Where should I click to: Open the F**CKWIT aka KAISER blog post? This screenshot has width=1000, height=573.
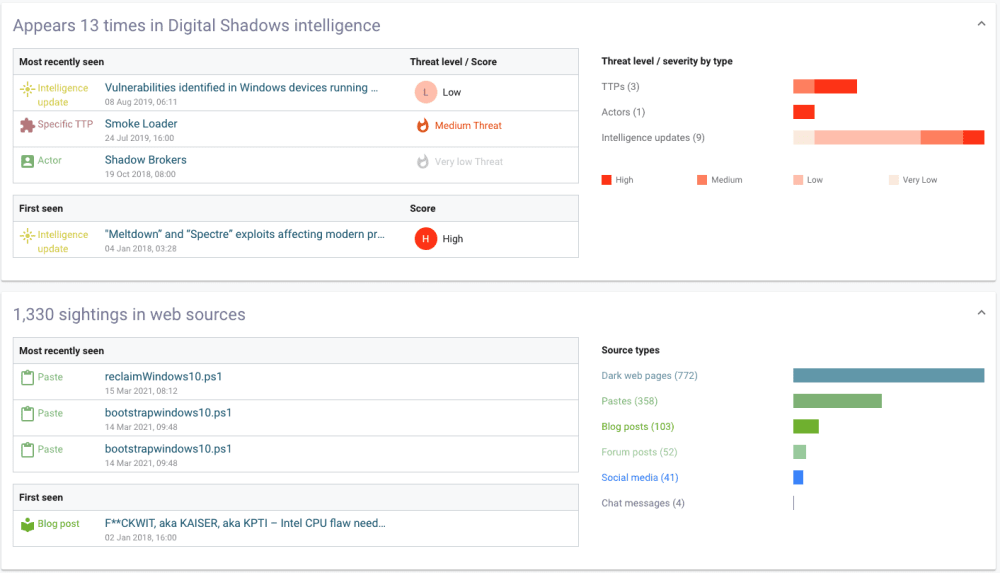point(245,523)
